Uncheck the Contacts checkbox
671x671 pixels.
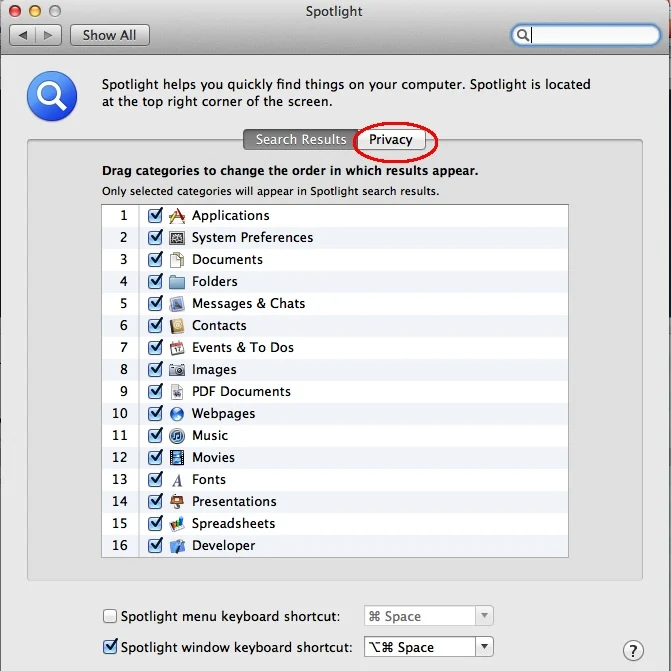(155, 325)
